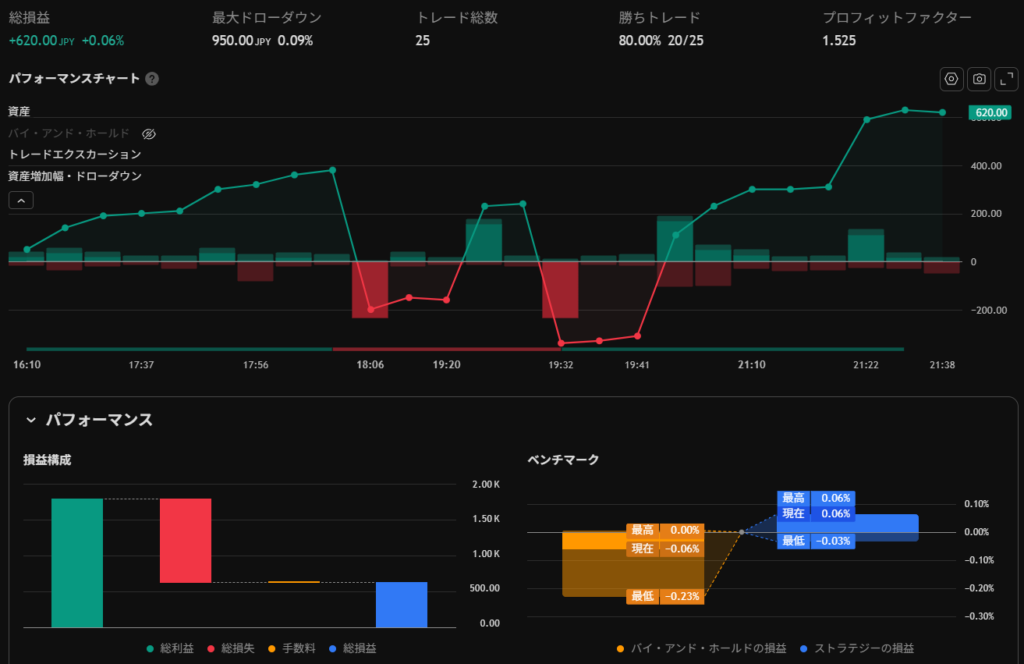Toggle the 資産 chart series

(x=19, y=111)
